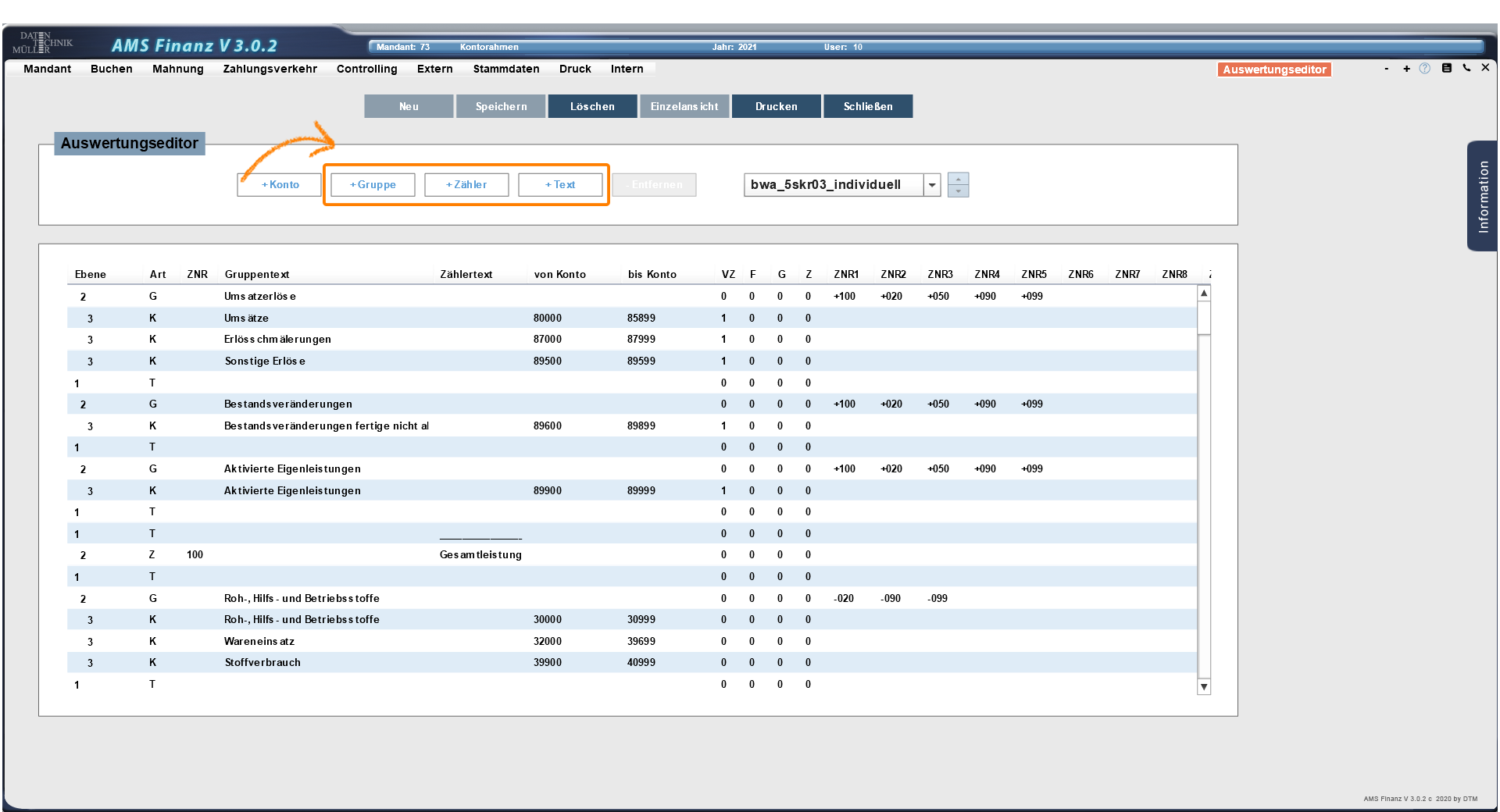Close the window with X icon

1485,68
